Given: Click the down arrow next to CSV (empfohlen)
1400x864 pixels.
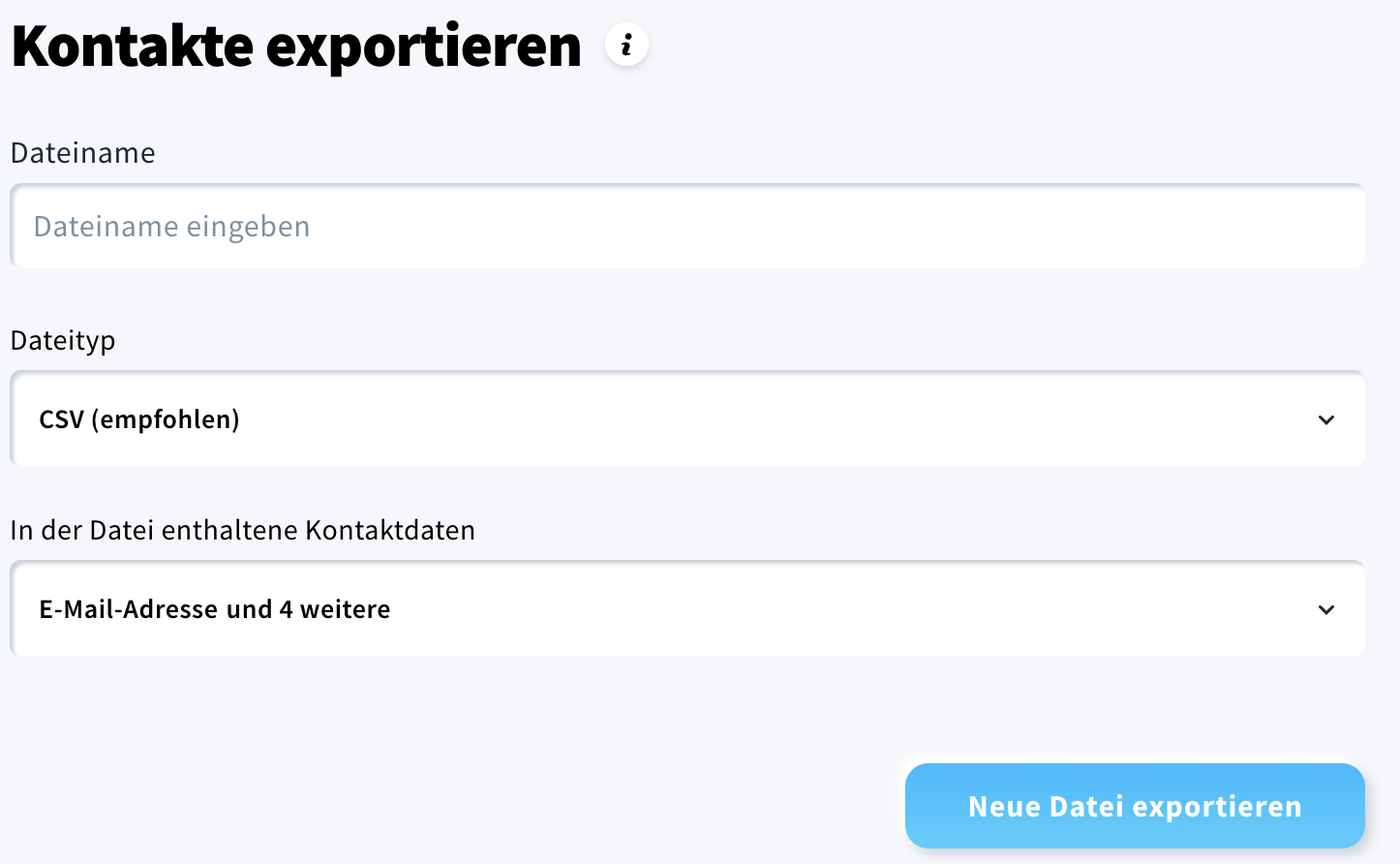Looking at the screenshot, I should click(x=1327, y=419).
